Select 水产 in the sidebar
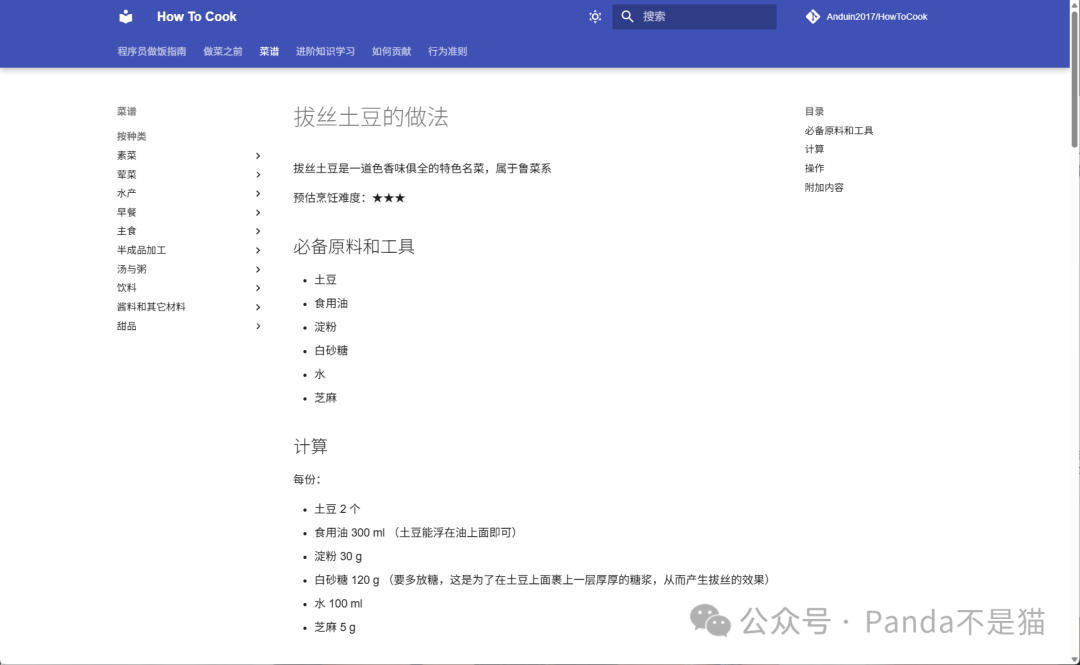Image resolution: width=1080 pixels, height=665 pixels. point(127,194)
